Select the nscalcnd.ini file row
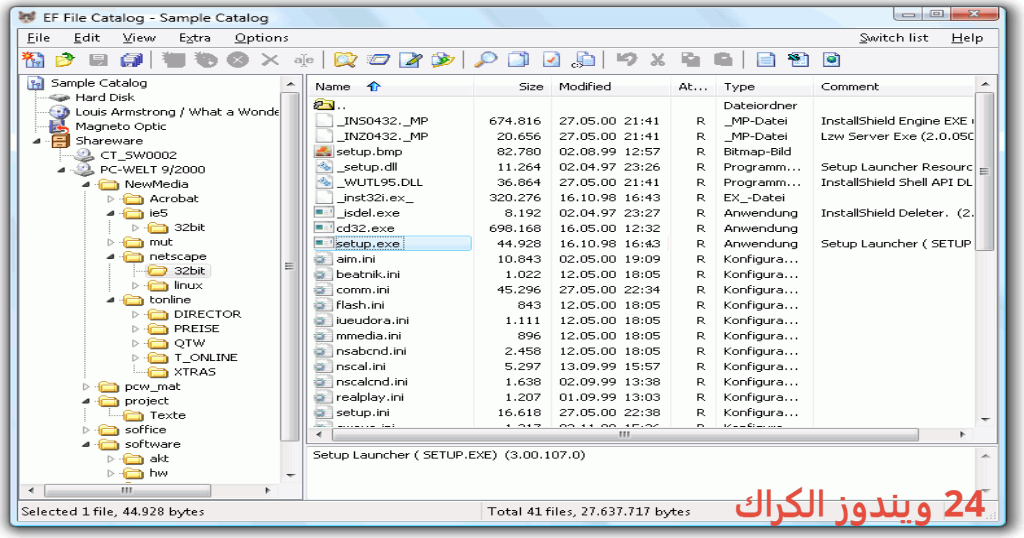The image size is (1024, 538). click(643, 381)
